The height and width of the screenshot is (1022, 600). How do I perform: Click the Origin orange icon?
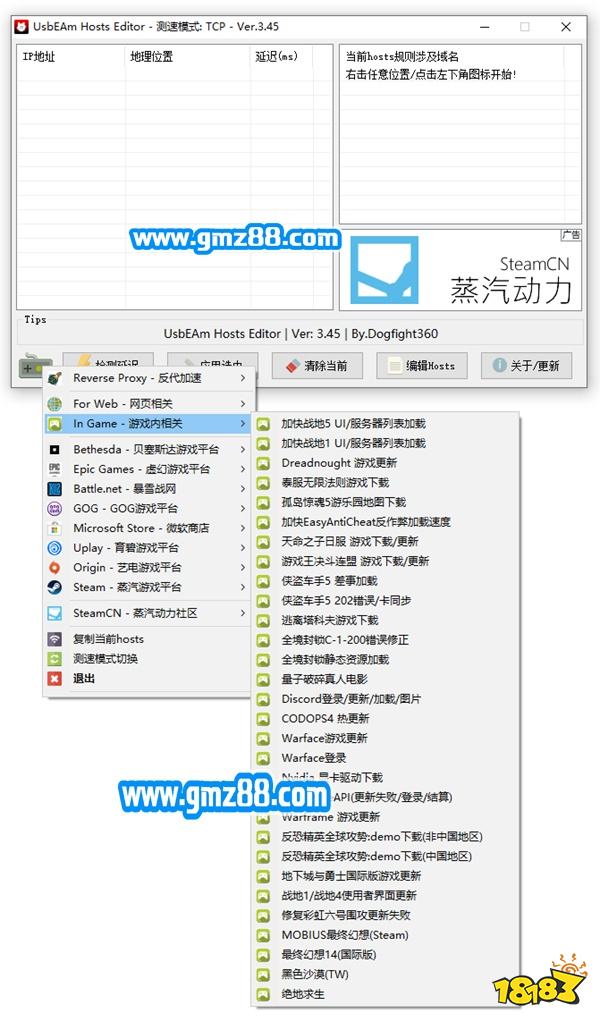(x=55, y=567)
